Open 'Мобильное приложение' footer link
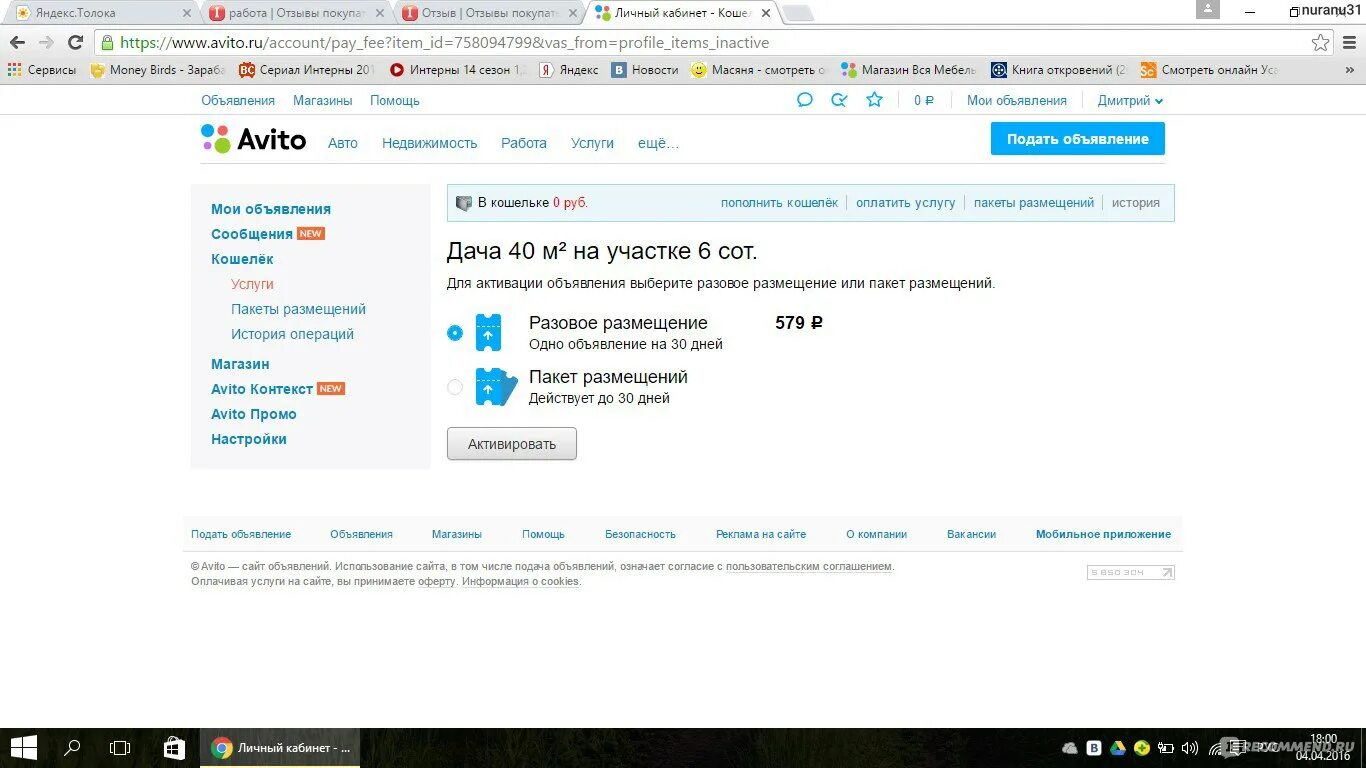Viewport: 1366px width, 768px height. click(x=1103, y=534)
